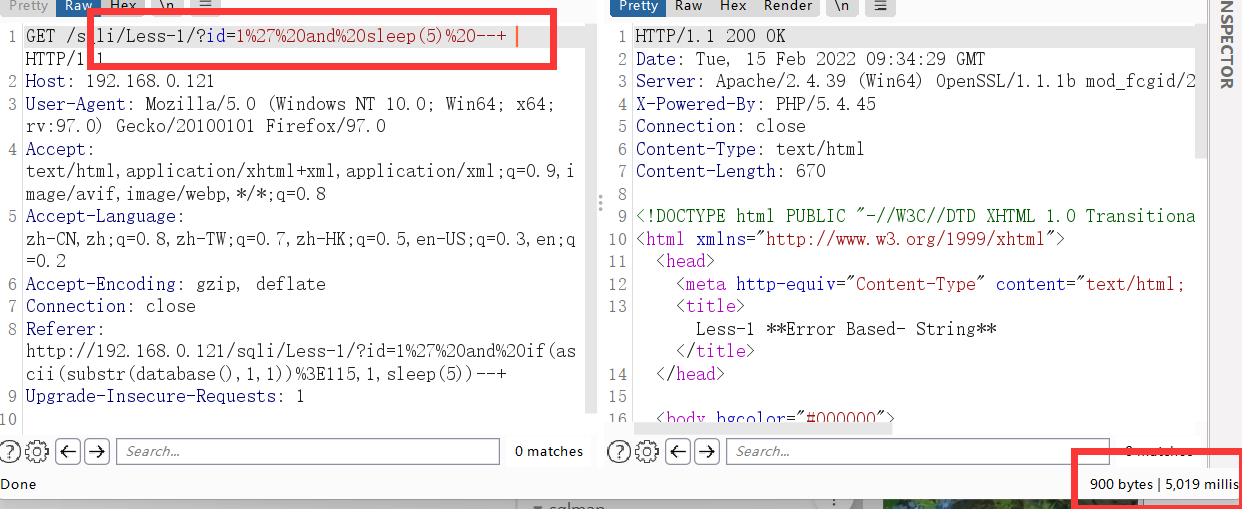Click Connection: close in the response
The width and height of the screenshot is (1242, 509).
[721, 126]
